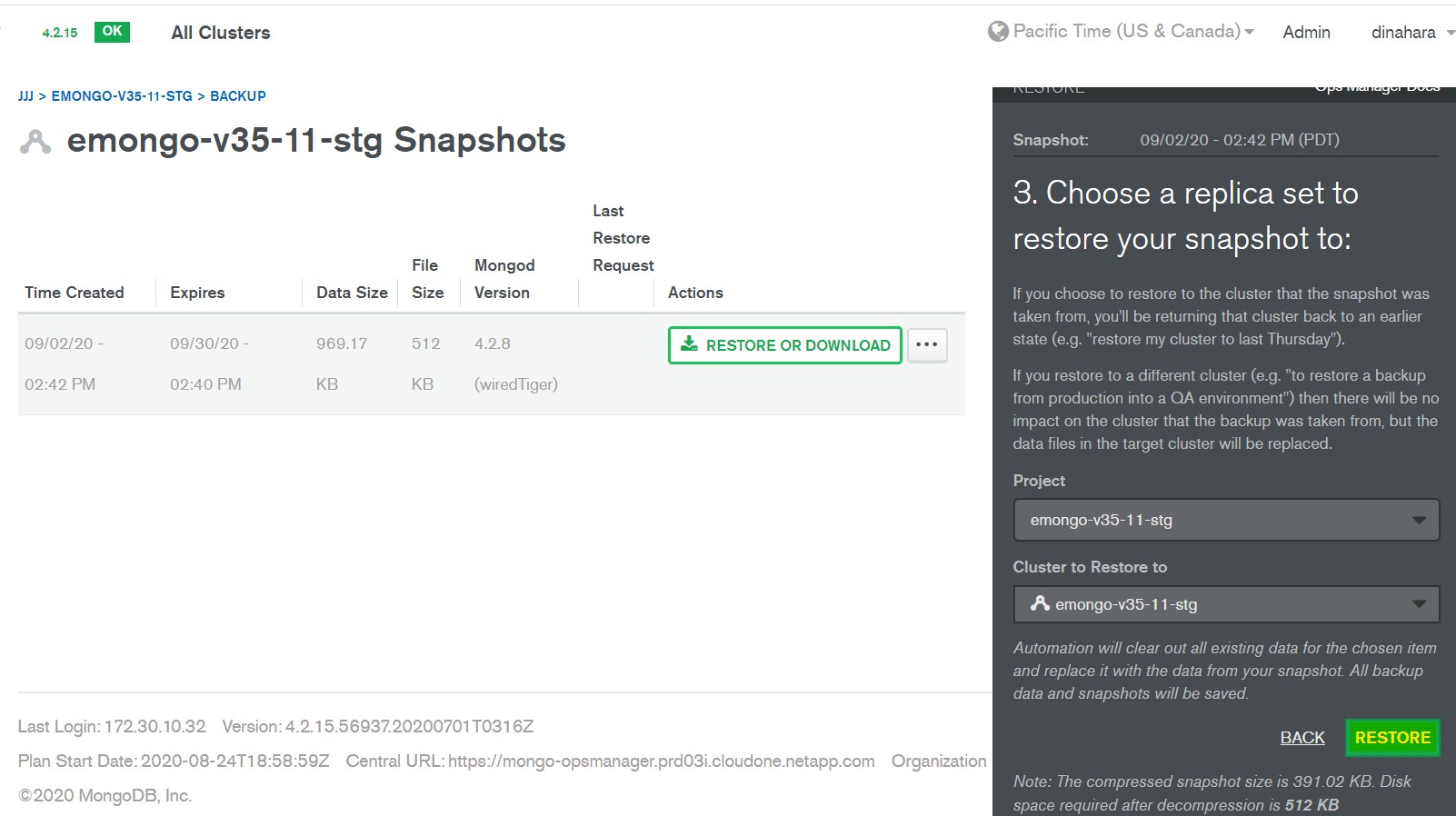Click the replica set icon beside page title
Screen dimensions: 1456x816
[35, 142]
